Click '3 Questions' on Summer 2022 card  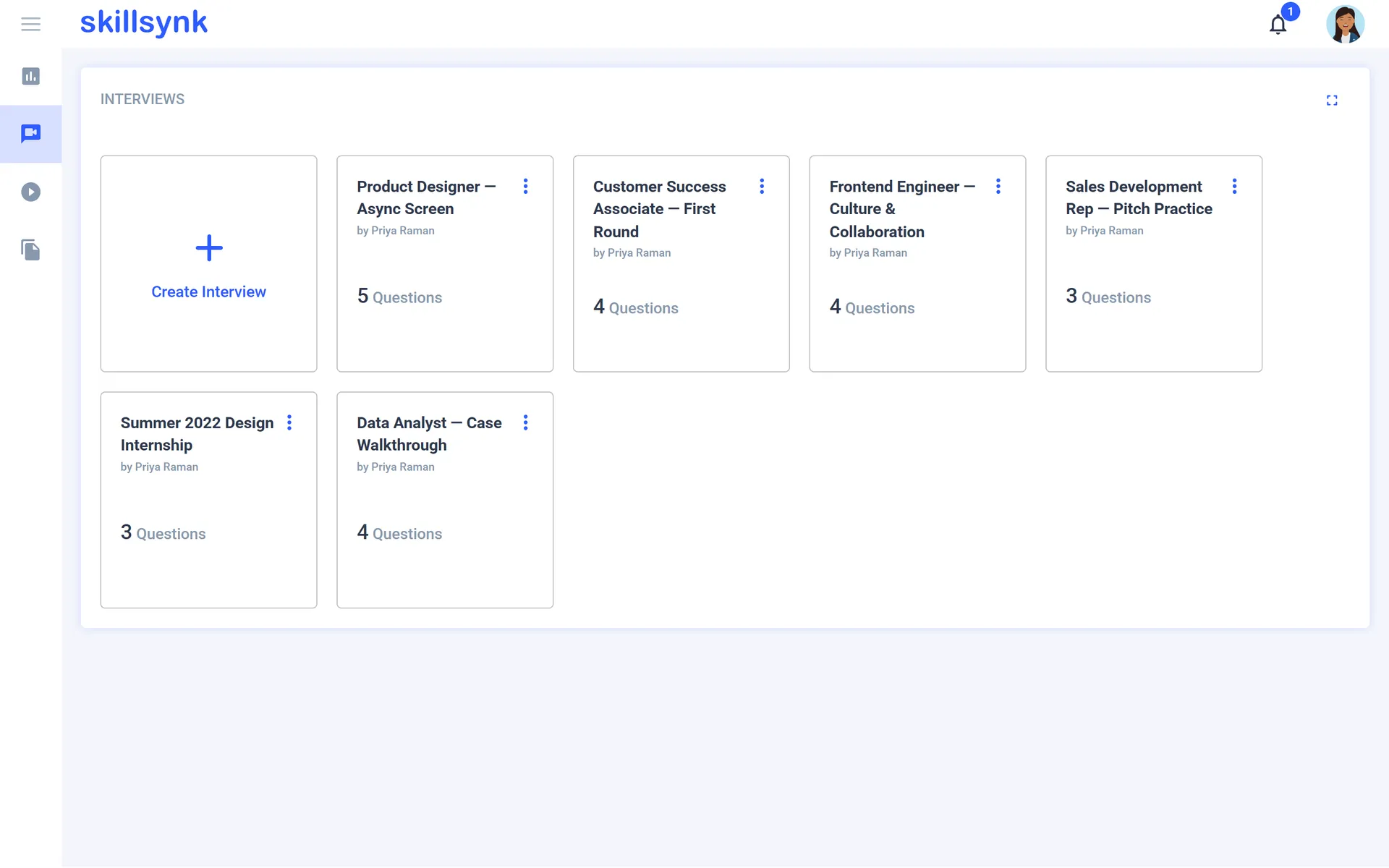point(163,533)
